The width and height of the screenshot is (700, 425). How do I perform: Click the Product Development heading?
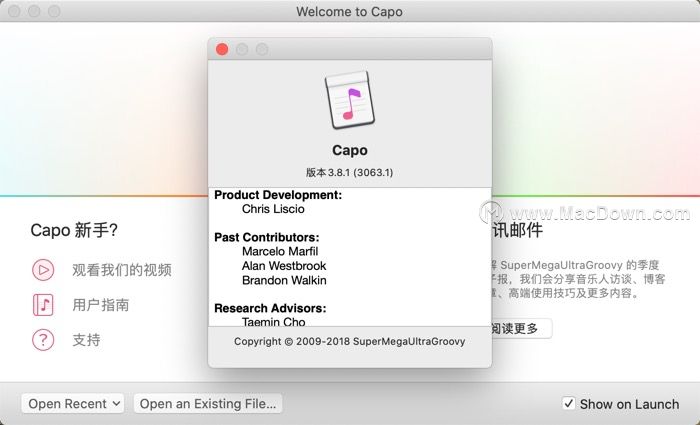(x=278, y=195)
